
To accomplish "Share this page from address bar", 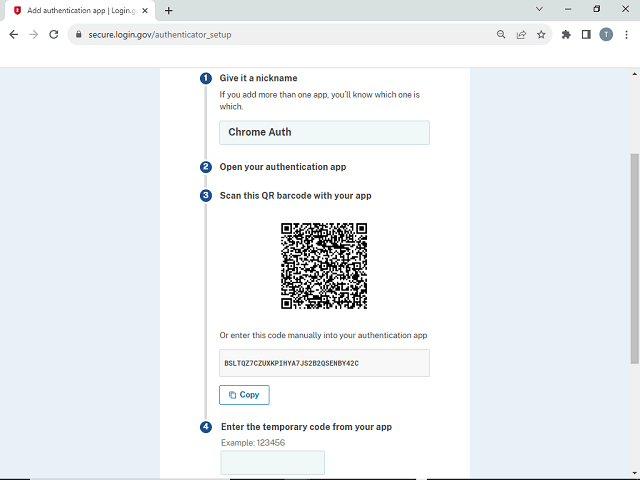I will point(521,35).
